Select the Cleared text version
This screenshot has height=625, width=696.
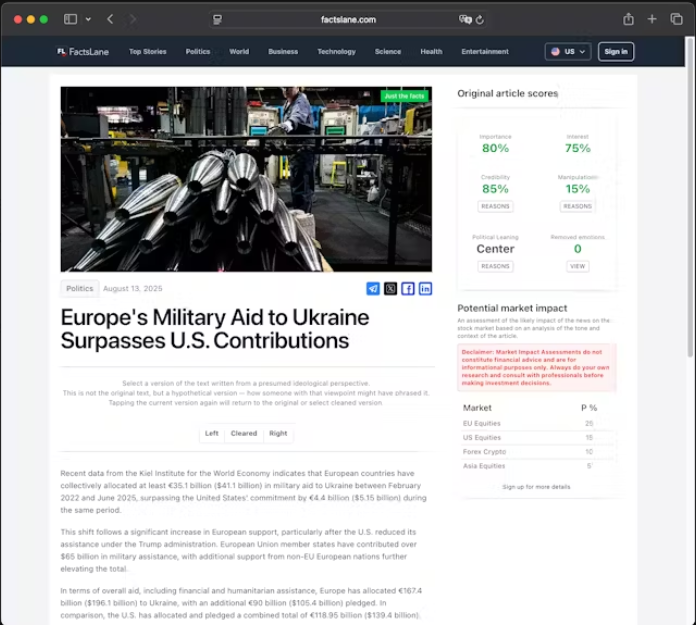click(x=244, y=433)
